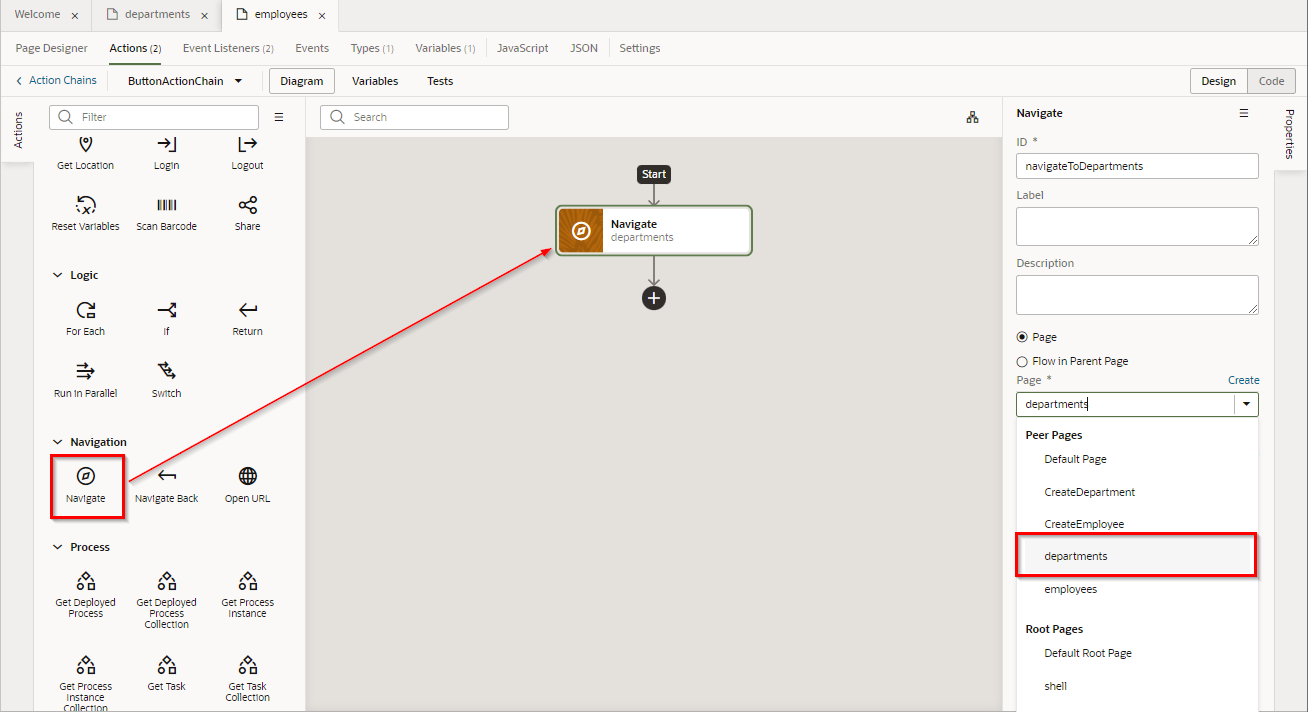Click the Filter actions input field
The height and width of the screenshot is (712, 1308).
[x=165, y=117]
